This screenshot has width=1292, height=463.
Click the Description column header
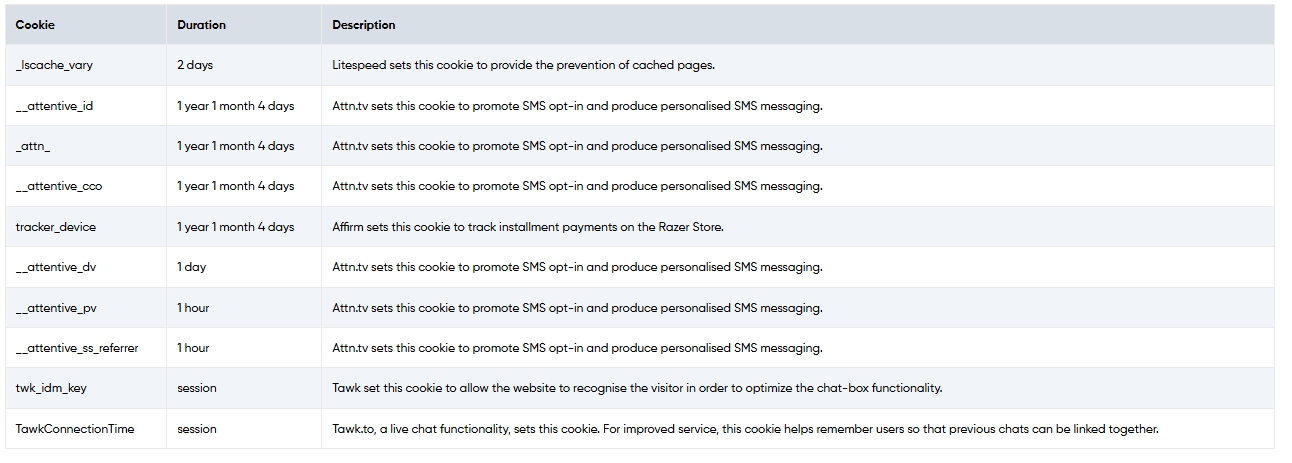(x=364, y=25)
